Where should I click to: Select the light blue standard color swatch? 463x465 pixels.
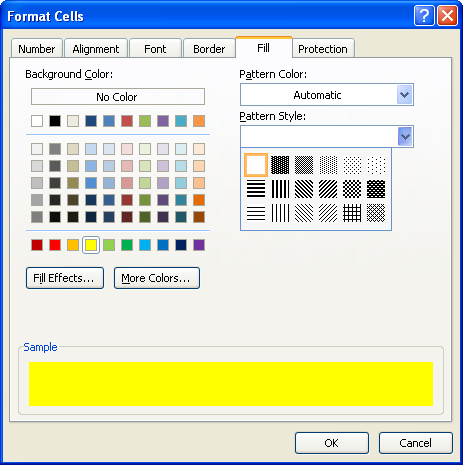pyautogui.click(x=145, y=245)
